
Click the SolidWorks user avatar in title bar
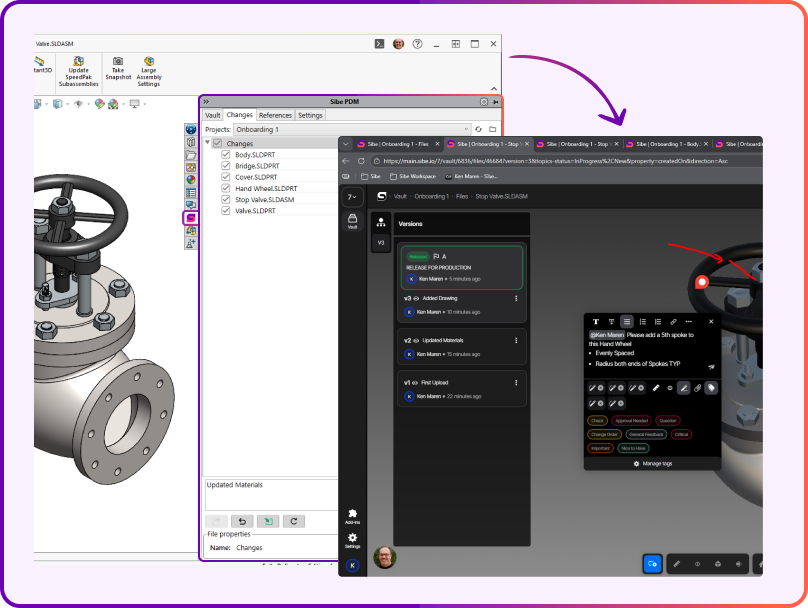[398, 44]
